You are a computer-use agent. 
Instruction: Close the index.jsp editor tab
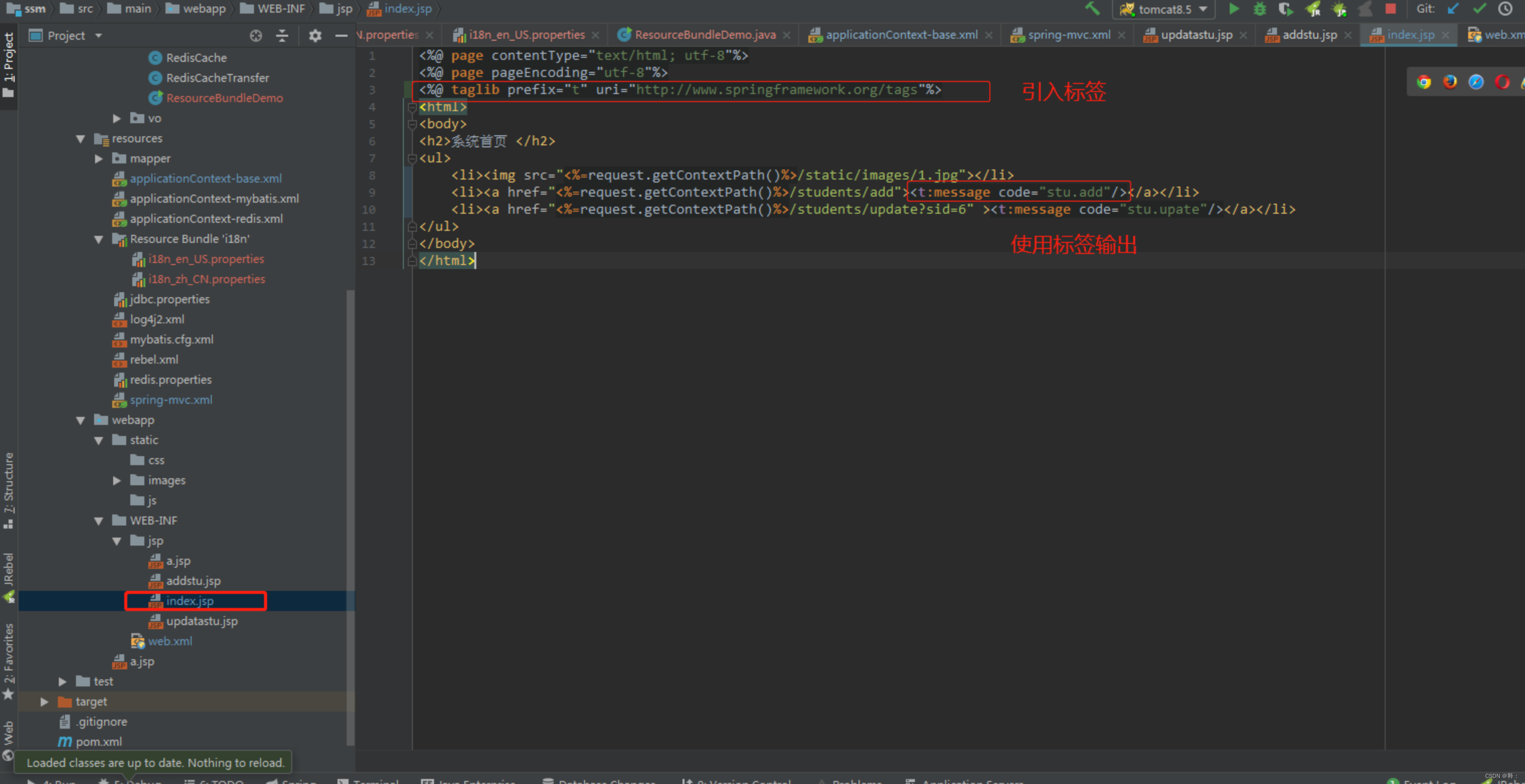pos(1445,36)
